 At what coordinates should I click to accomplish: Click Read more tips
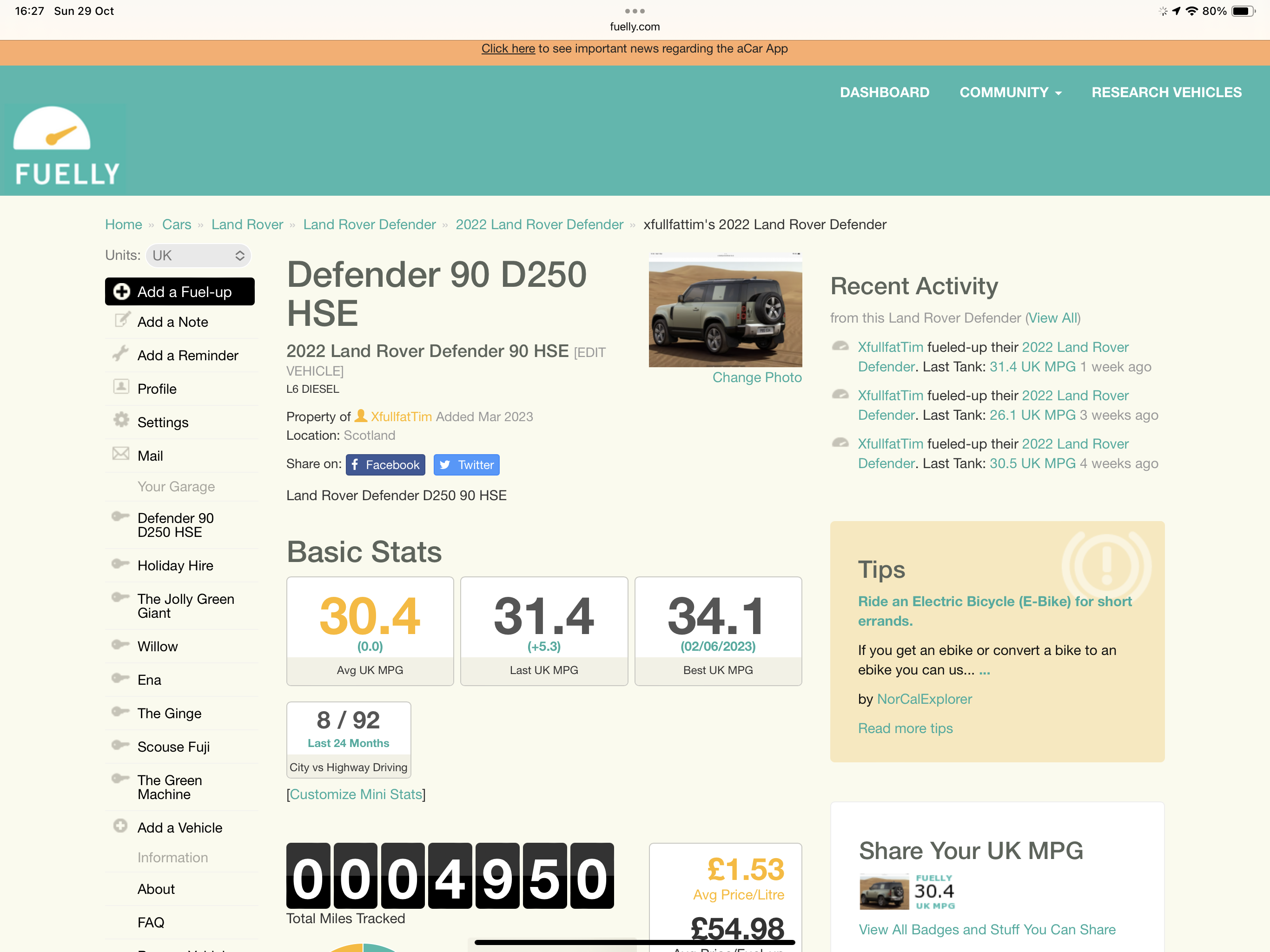coord(906,728)
